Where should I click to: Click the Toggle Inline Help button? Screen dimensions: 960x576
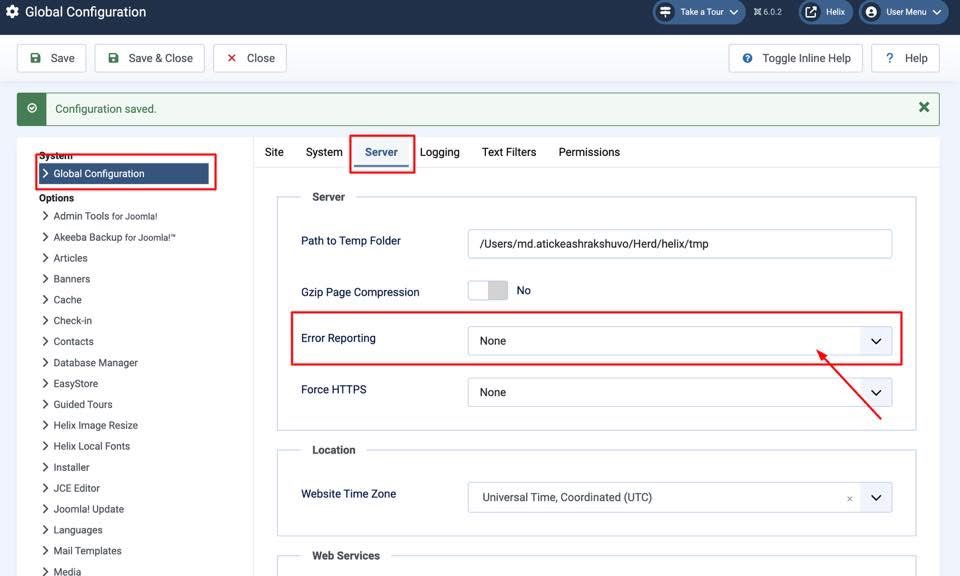(795, 58)
